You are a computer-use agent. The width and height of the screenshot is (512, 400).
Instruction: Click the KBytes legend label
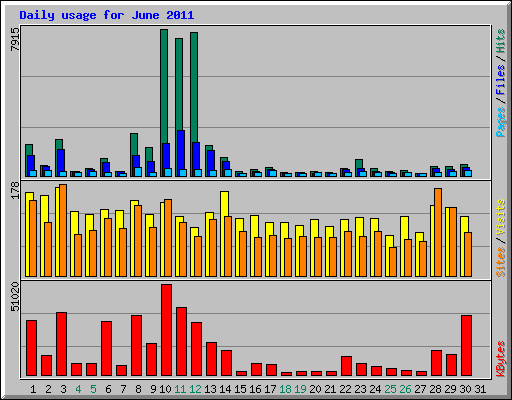click(x=500, y=359)
